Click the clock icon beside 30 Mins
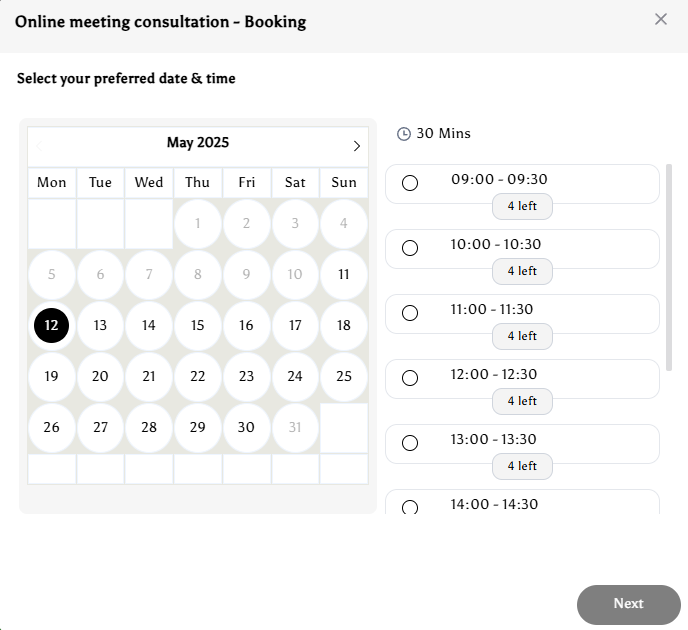This screenshot has width=688, height=630. pos(404,134)
